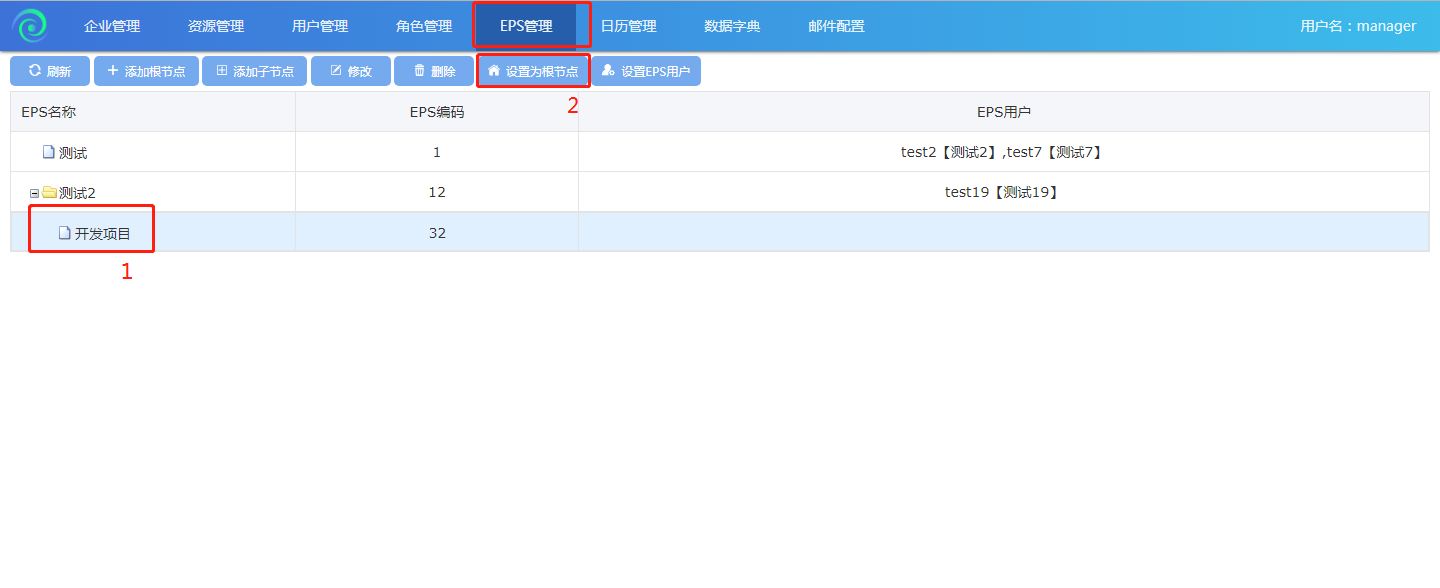Open the 企业管理 menu
The width and height of the screenshot is (1440, 588).
tap(112, 26)
